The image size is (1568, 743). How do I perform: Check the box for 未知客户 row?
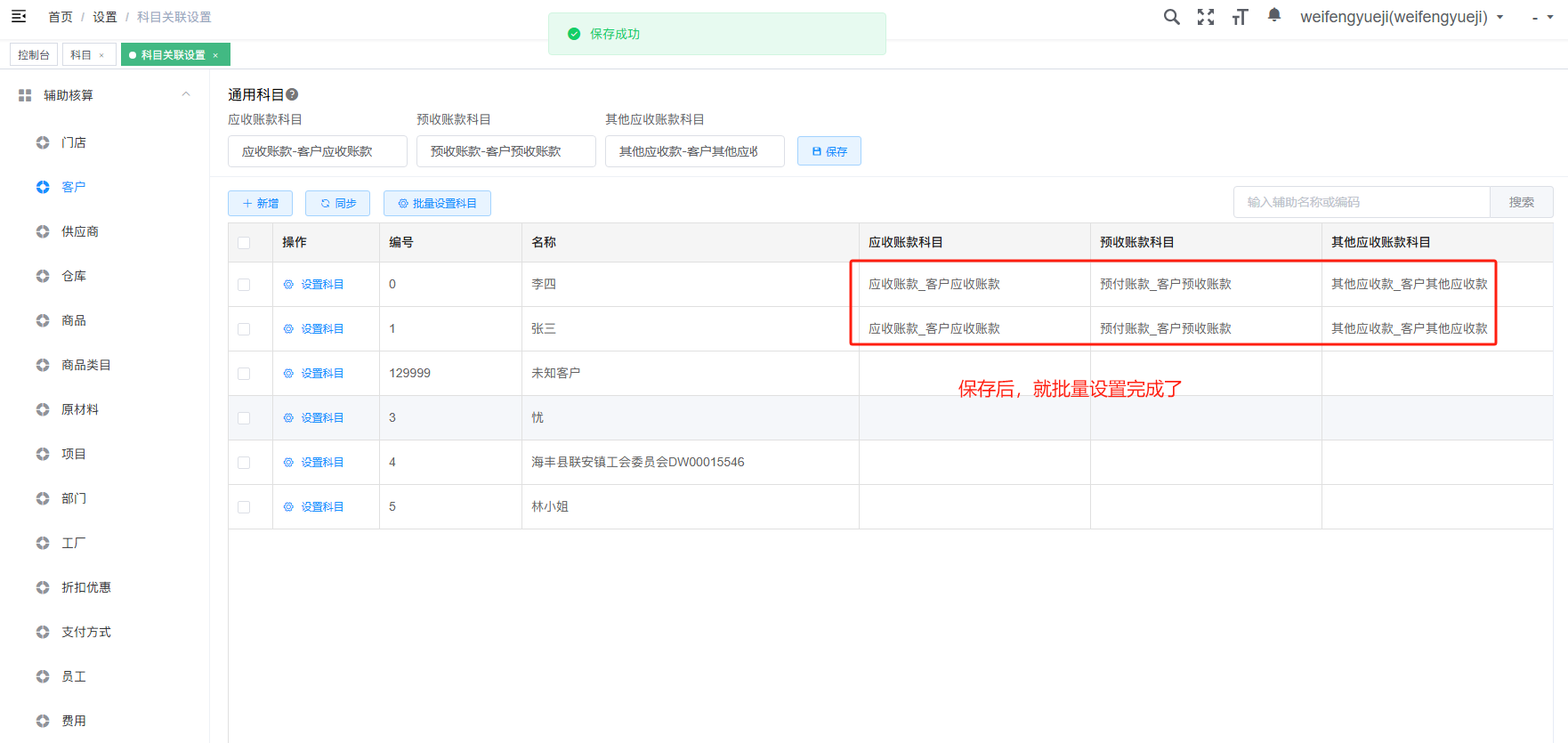point(244,374)
